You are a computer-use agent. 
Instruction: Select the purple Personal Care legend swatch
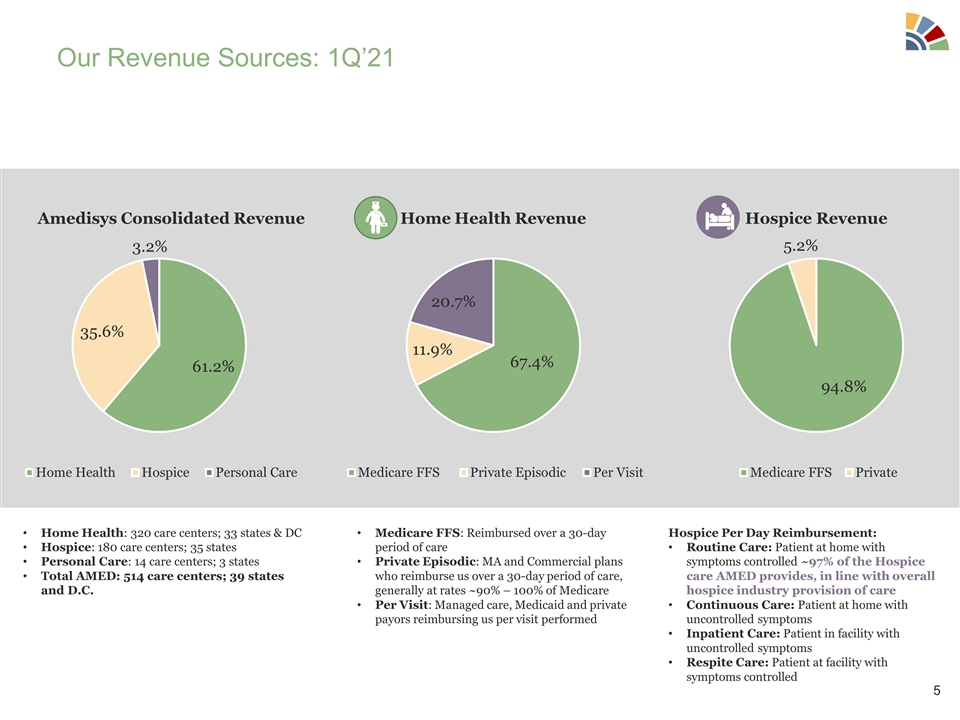coord(209,473)
